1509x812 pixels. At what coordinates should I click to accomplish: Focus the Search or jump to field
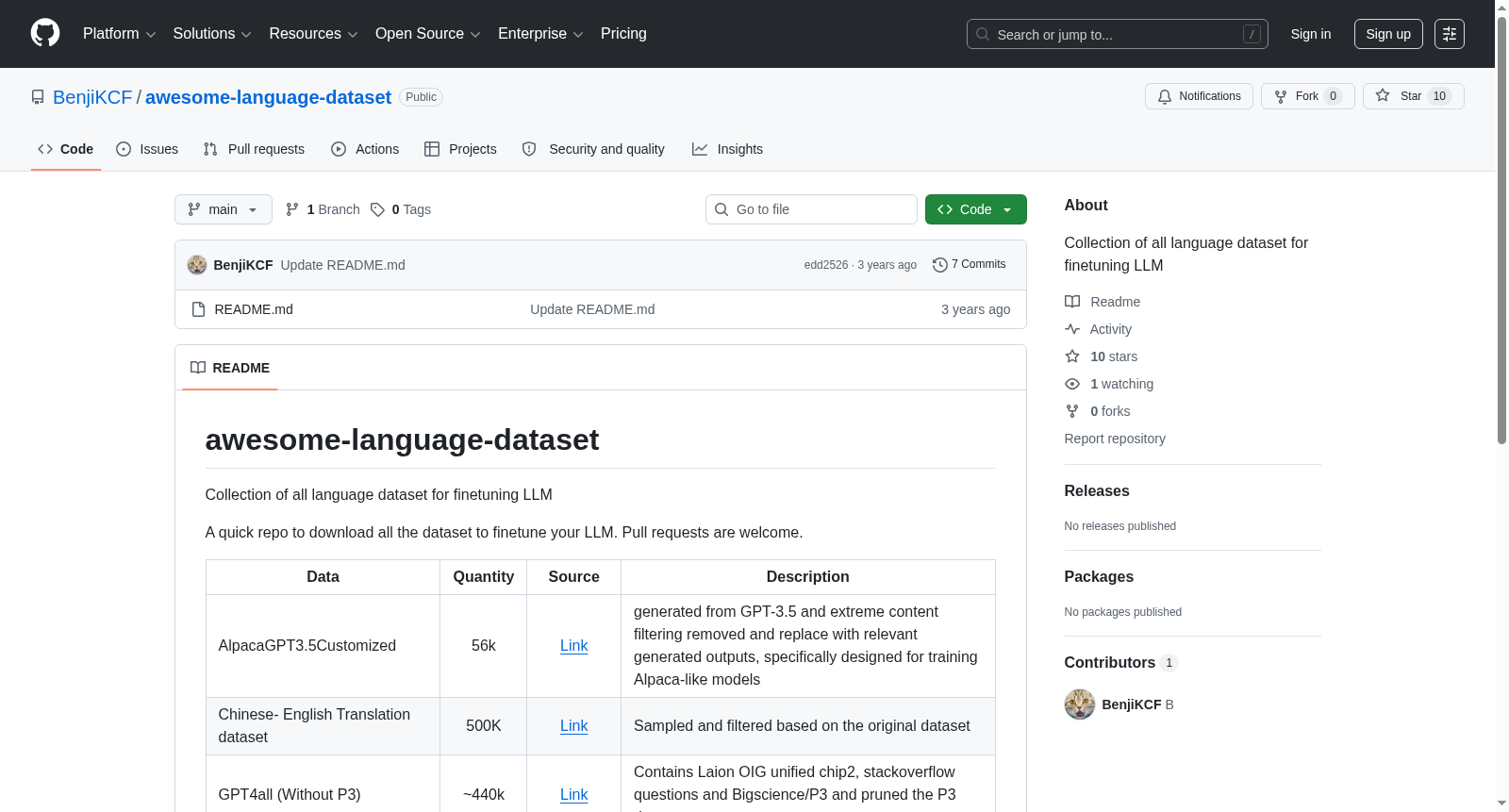point(1118,34)
